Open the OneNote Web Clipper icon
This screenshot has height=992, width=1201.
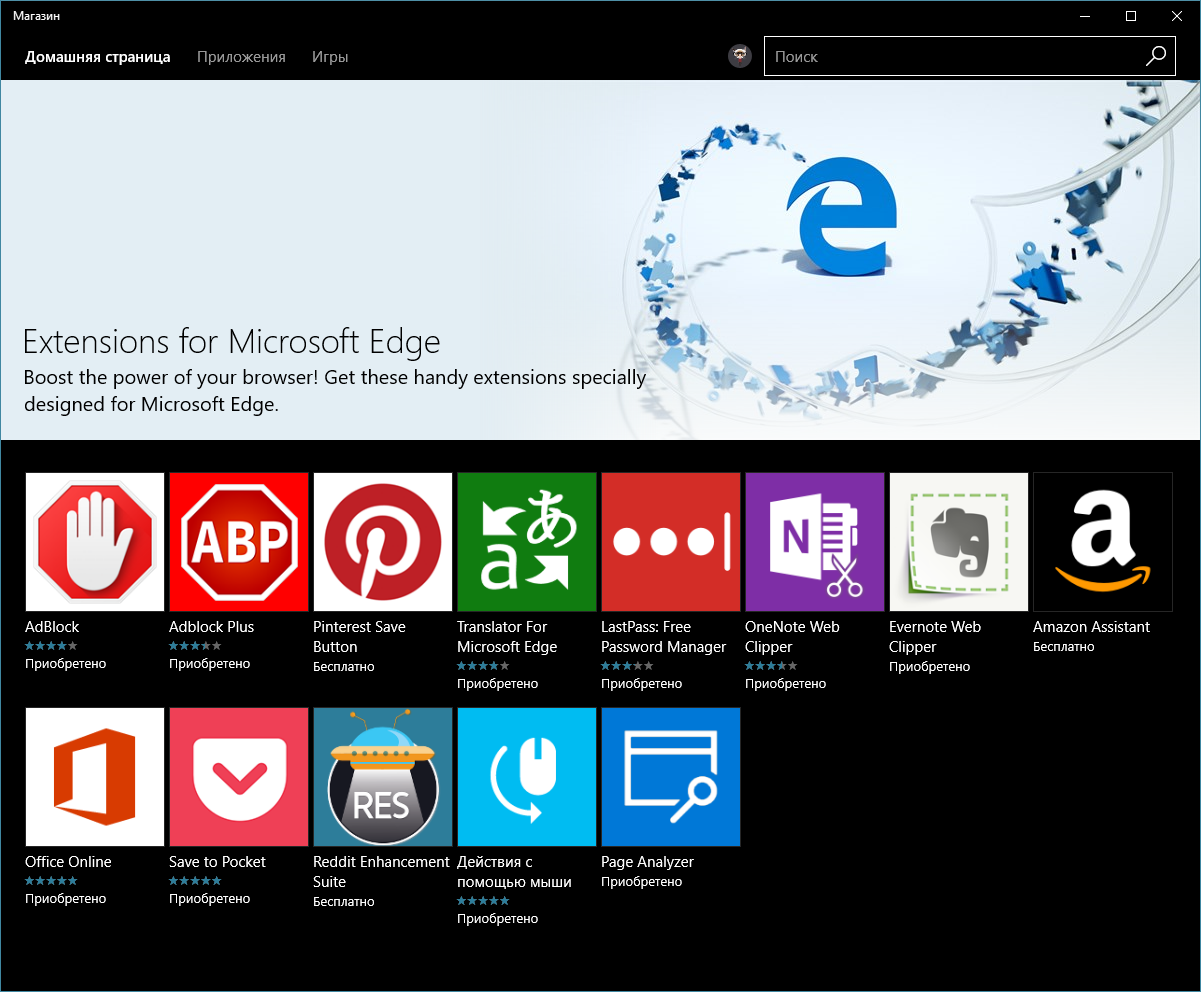click(815, 542)
